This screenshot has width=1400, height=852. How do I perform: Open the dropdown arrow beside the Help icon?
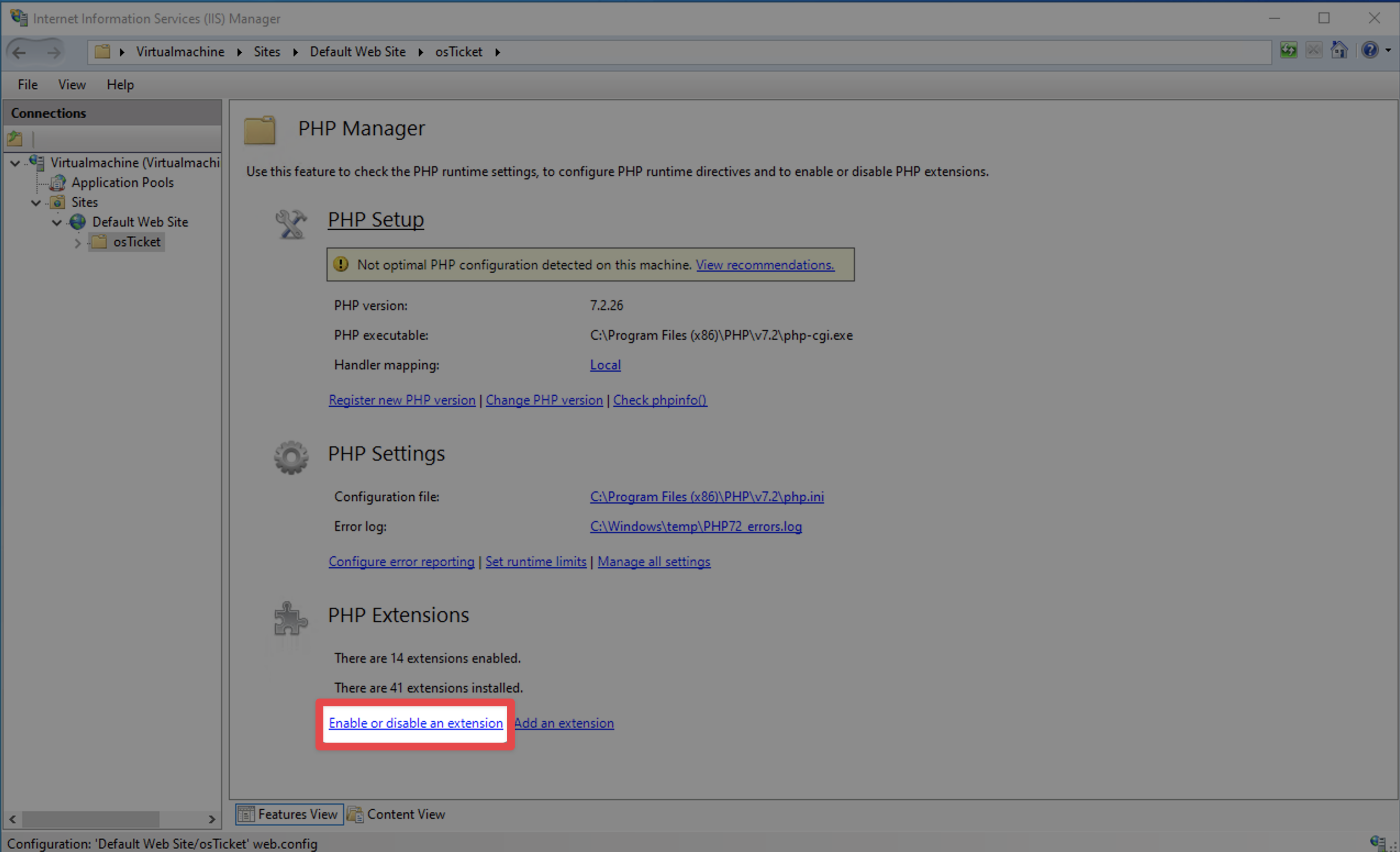(x=1387, y=51)
